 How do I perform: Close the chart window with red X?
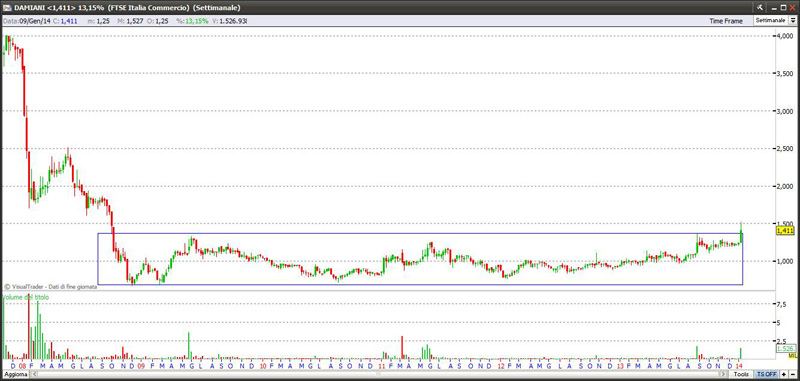point(793,7)
